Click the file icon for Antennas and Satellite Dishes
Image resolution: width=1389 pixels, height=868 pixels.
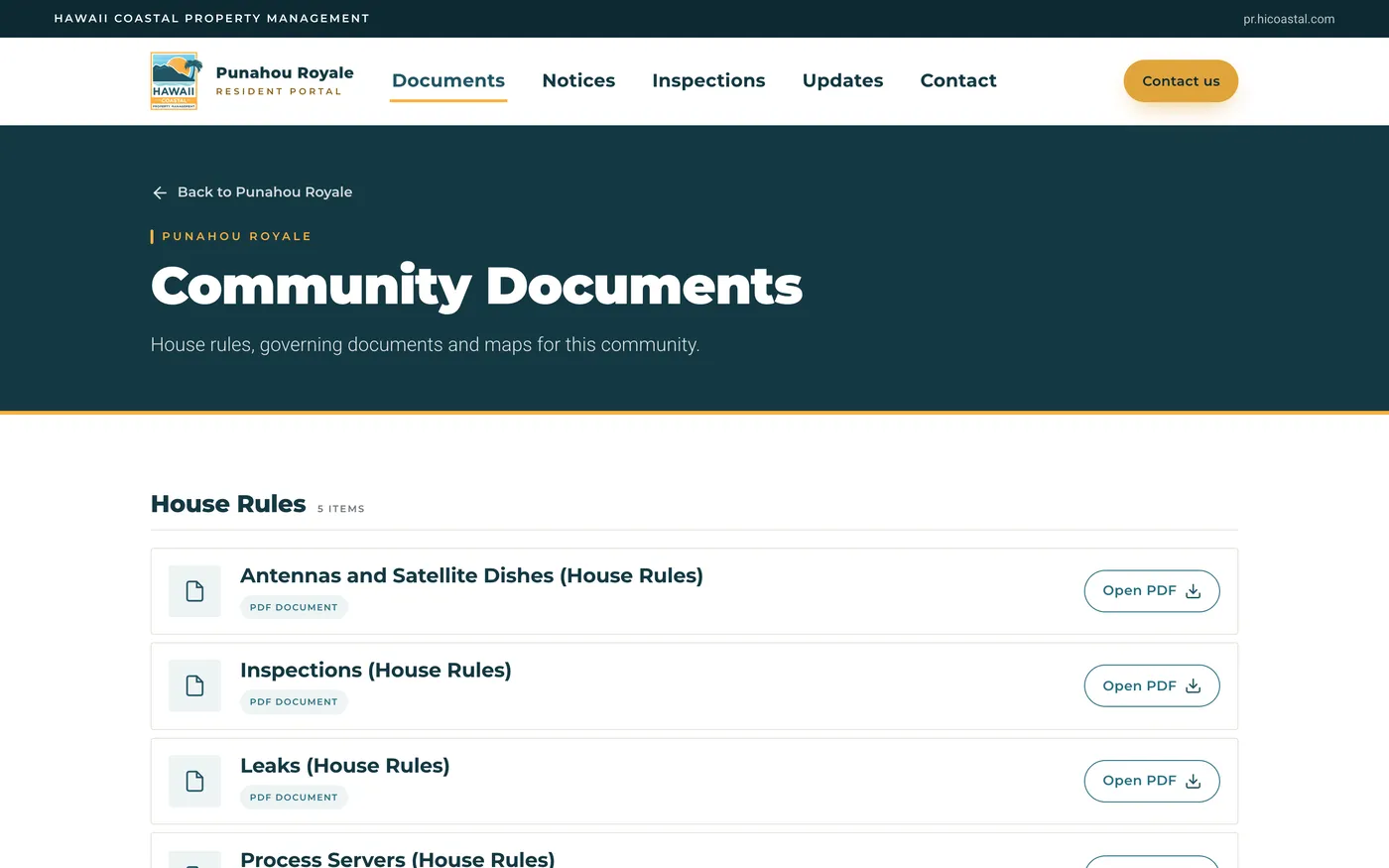coord(194,591)
